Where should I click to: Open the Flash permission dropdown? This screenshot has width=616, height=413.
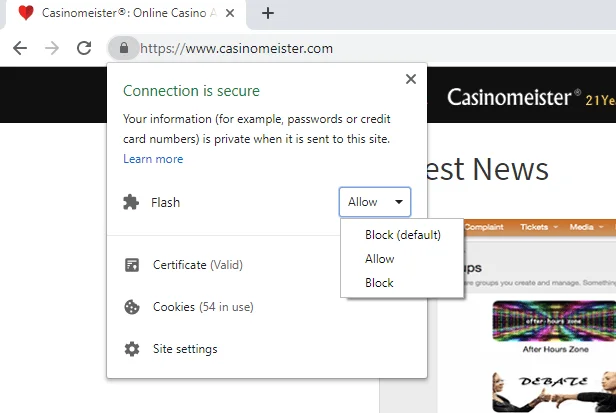375,202
